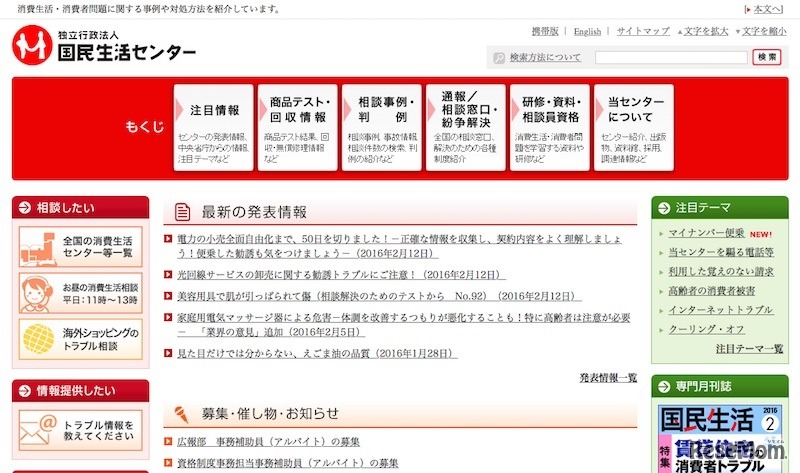
Task: Open the サイトマップ link
Action: coord(643,31)
